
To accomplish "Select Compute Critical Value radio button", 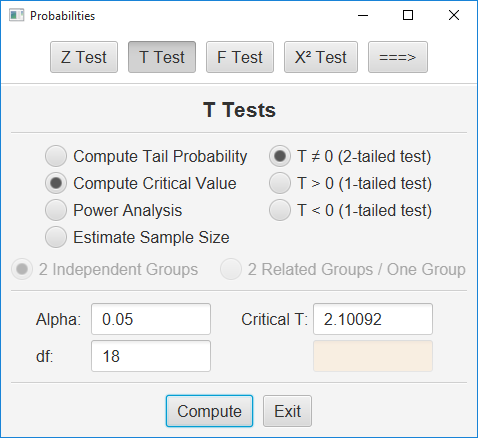I will click(141, 183).
